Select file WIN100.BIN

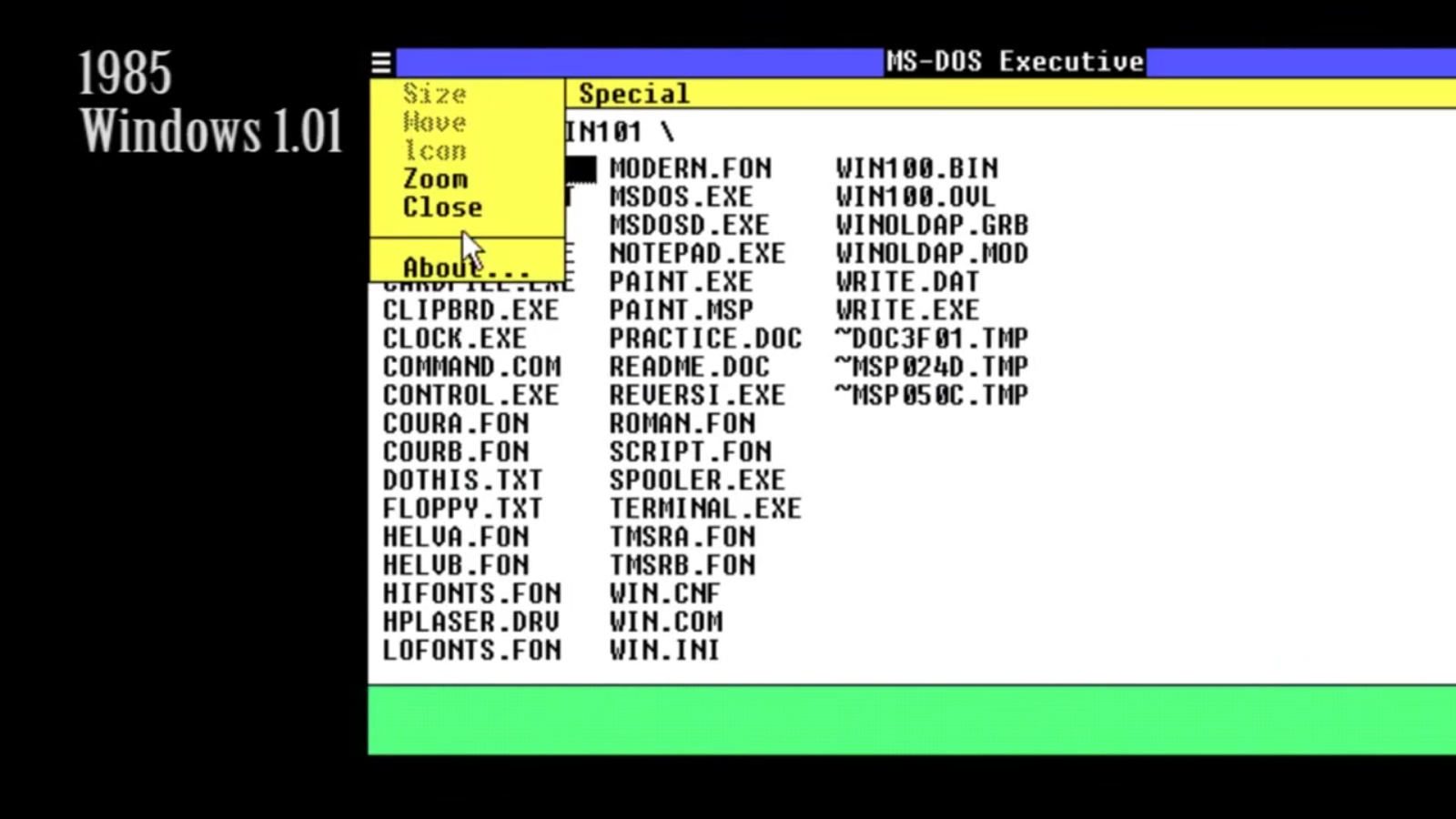pyautogui.click(x=917, y=168)
